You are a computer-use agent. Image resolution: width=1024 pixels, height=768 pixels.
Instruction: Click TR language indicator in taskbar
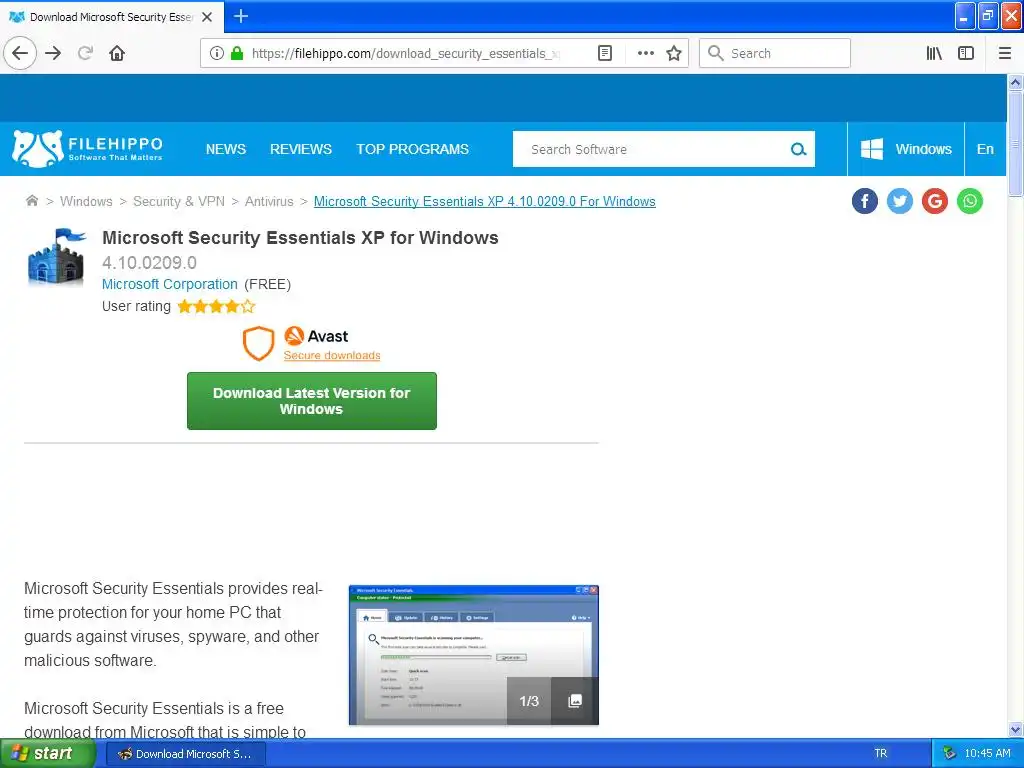pyautogui.click(x=880, y=753)
